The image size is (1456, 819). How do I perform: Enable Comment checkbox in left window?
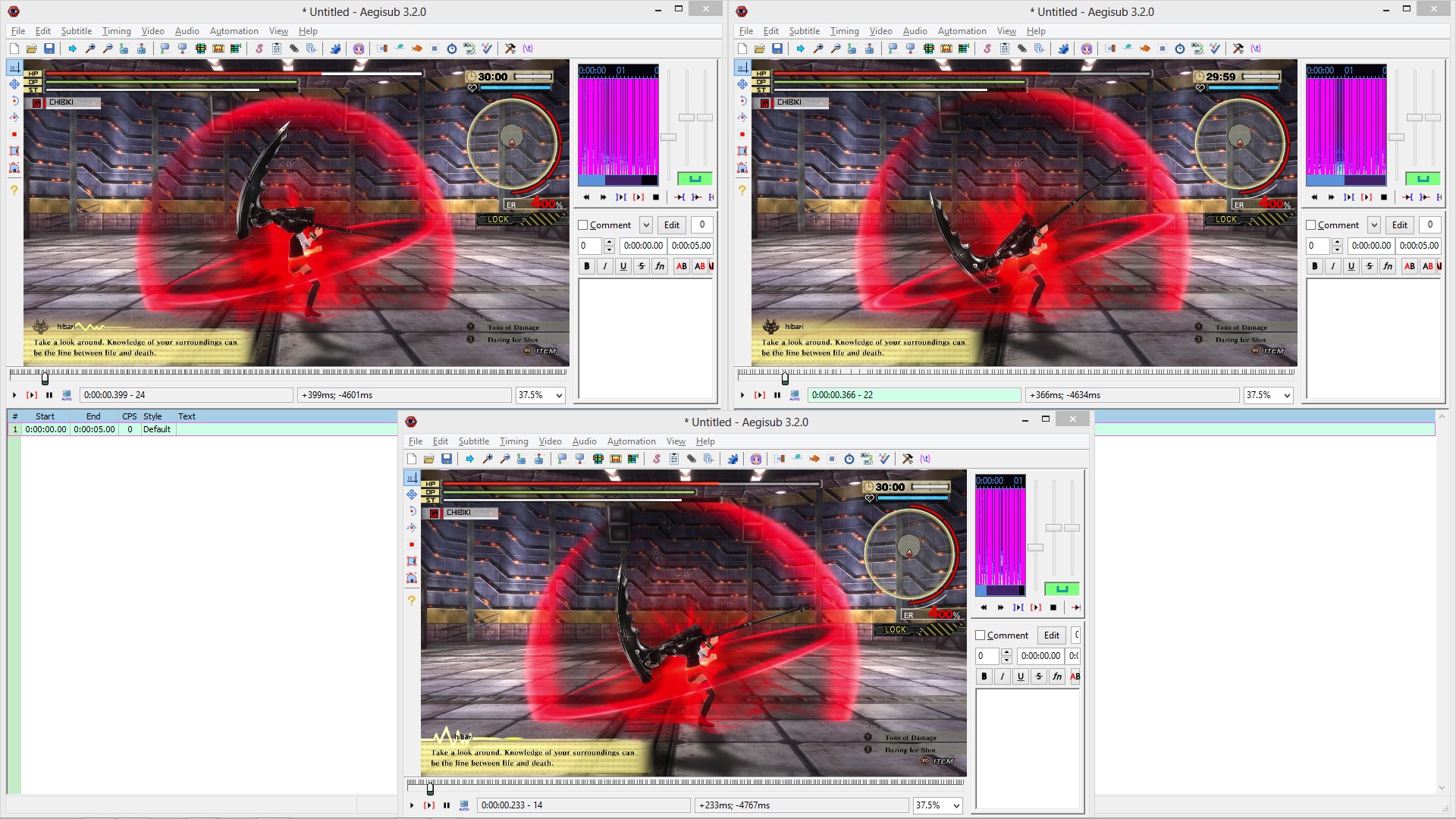coord(583,225)
